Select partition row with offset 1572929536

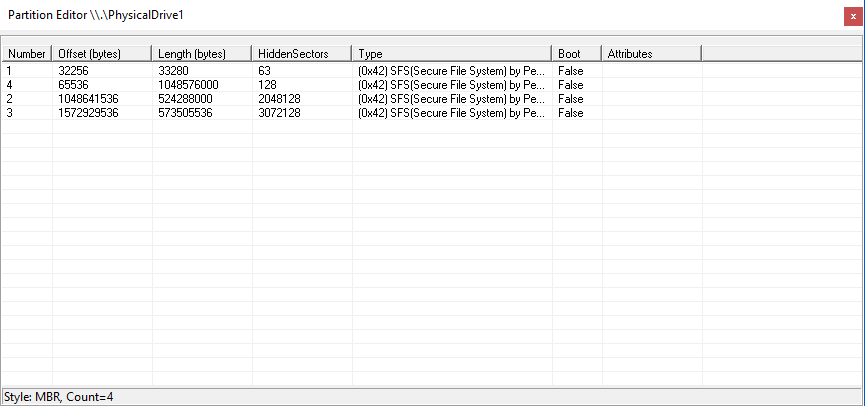[432, 113]
